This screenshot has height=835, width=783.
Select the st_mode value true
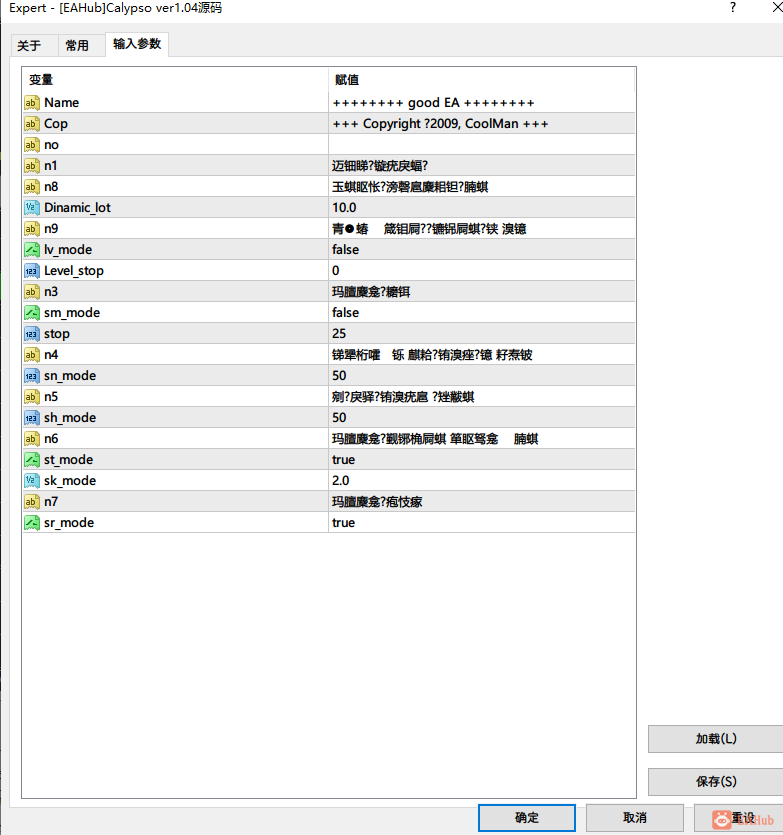(x=344, y=460)
